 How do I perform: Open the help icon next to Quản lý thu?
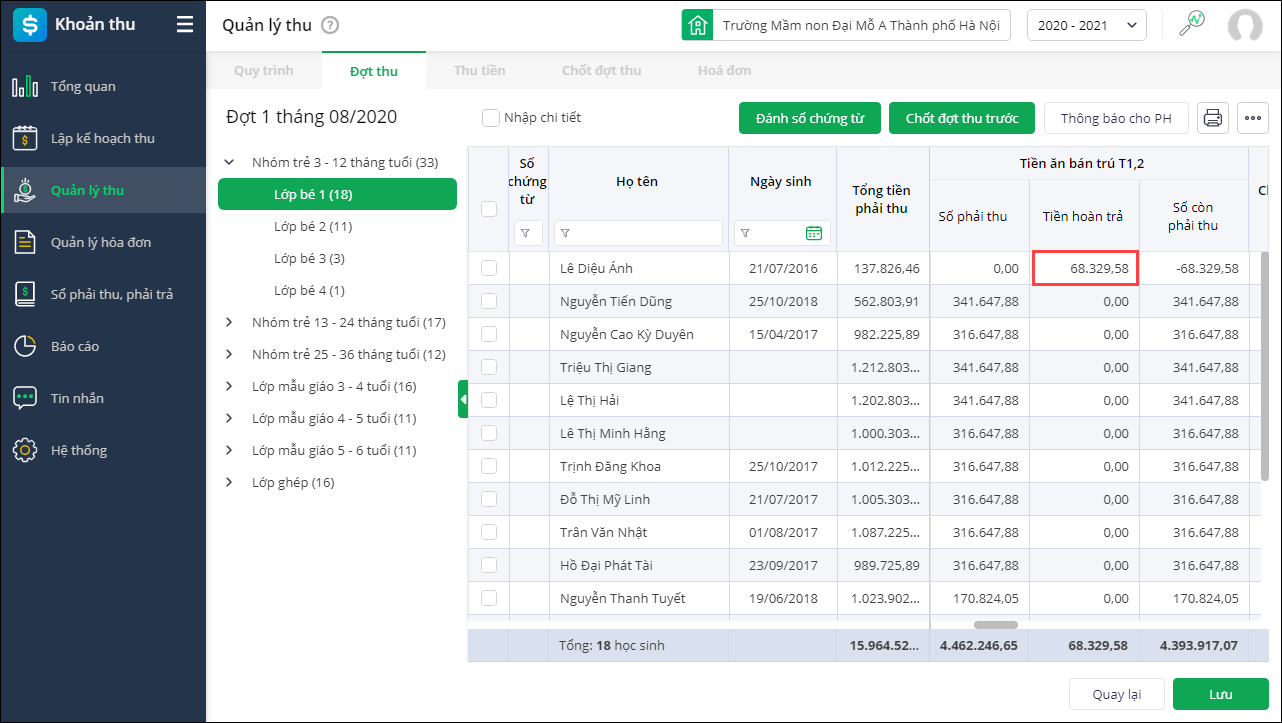(330, 26)
